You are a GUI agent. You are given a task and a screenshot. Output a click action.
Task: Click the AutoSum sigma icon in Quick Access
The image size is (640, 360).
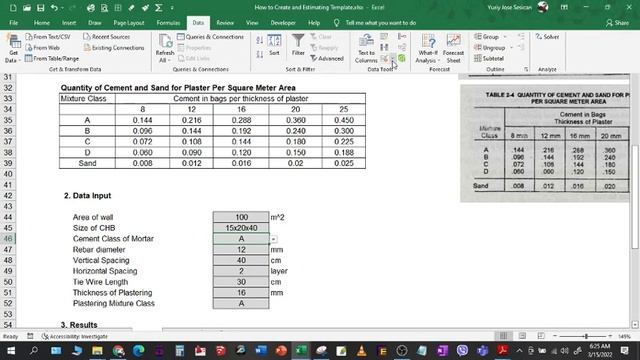point(159,8)
